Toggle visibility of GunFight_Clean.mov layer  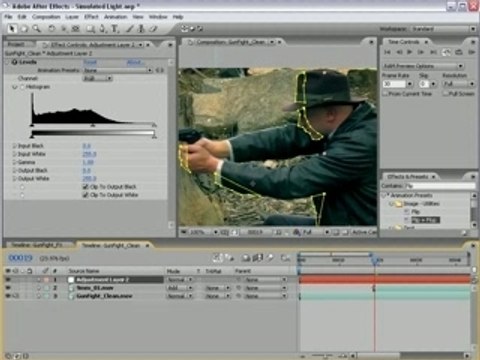[x=8, y=296]
